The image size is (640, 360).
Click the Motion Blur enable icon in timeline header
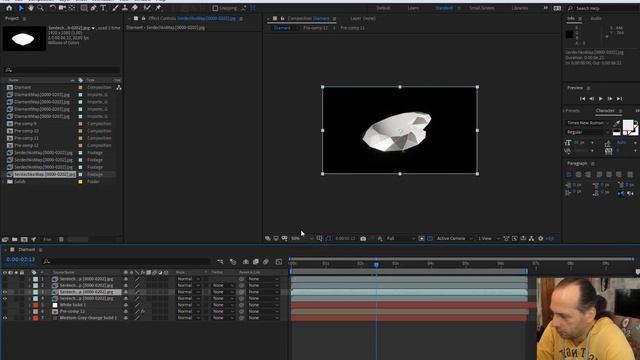[x=266, y=262]
